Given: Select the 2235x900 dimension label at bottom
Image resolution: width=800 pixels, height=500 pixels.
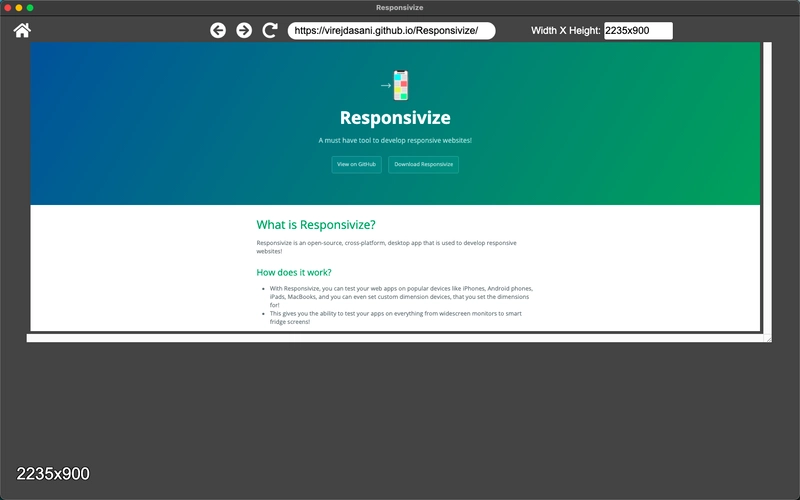Looking at the screenshot, I should coord(53,474).
